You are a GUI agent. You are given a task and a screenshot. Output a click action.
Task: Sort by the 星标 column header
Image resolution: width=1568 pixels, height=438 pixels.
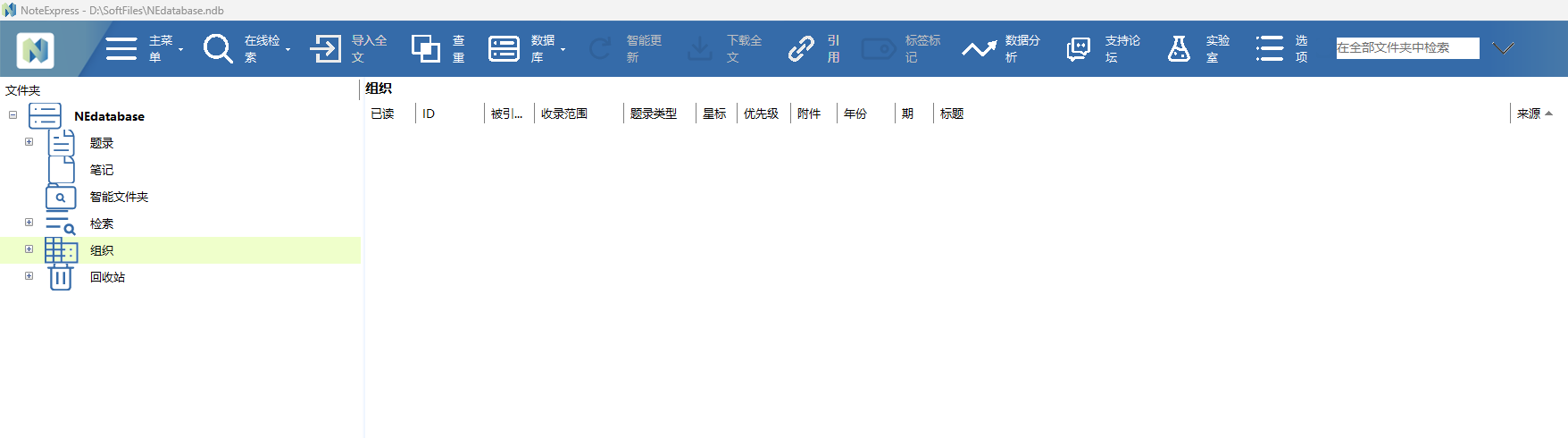point(716,114)
